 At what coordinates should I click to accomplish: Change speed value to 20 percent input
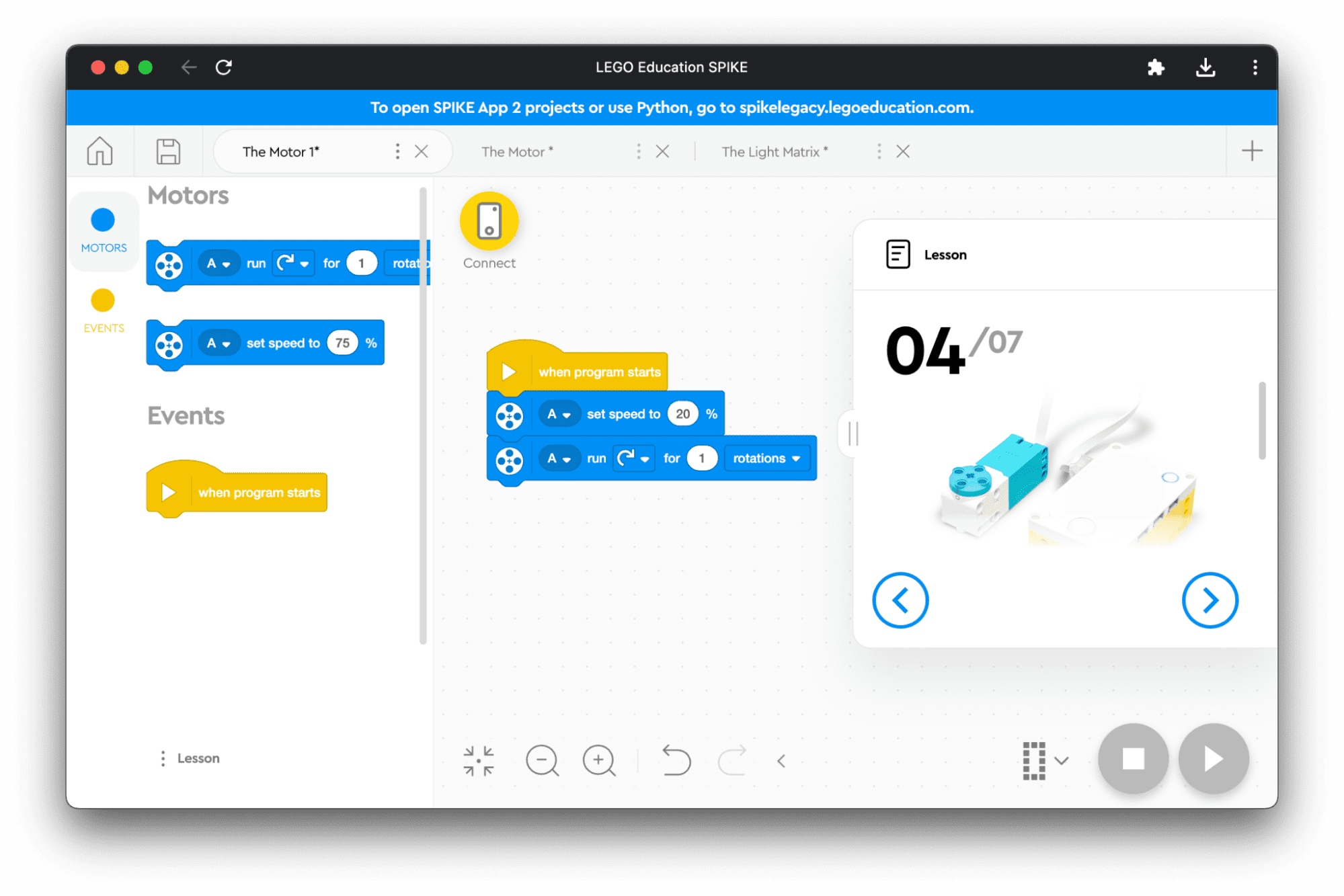(x=682, y=413)
